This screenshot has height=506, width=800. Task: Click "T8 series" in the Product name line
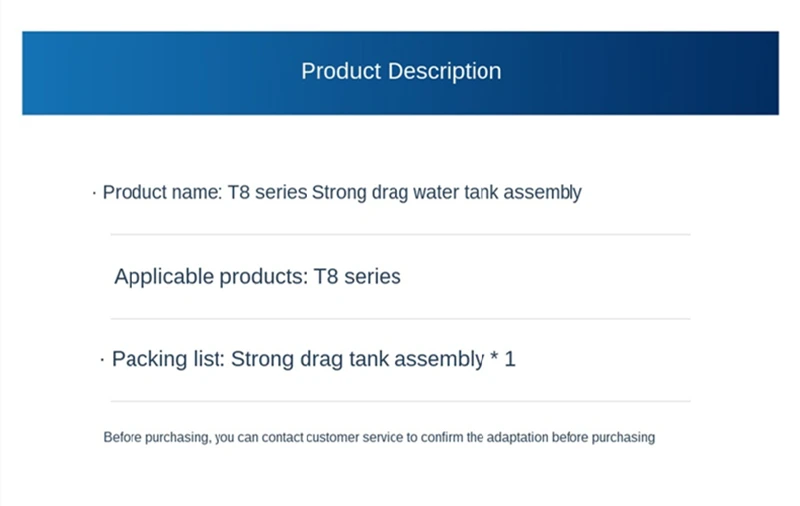point(267,192)
